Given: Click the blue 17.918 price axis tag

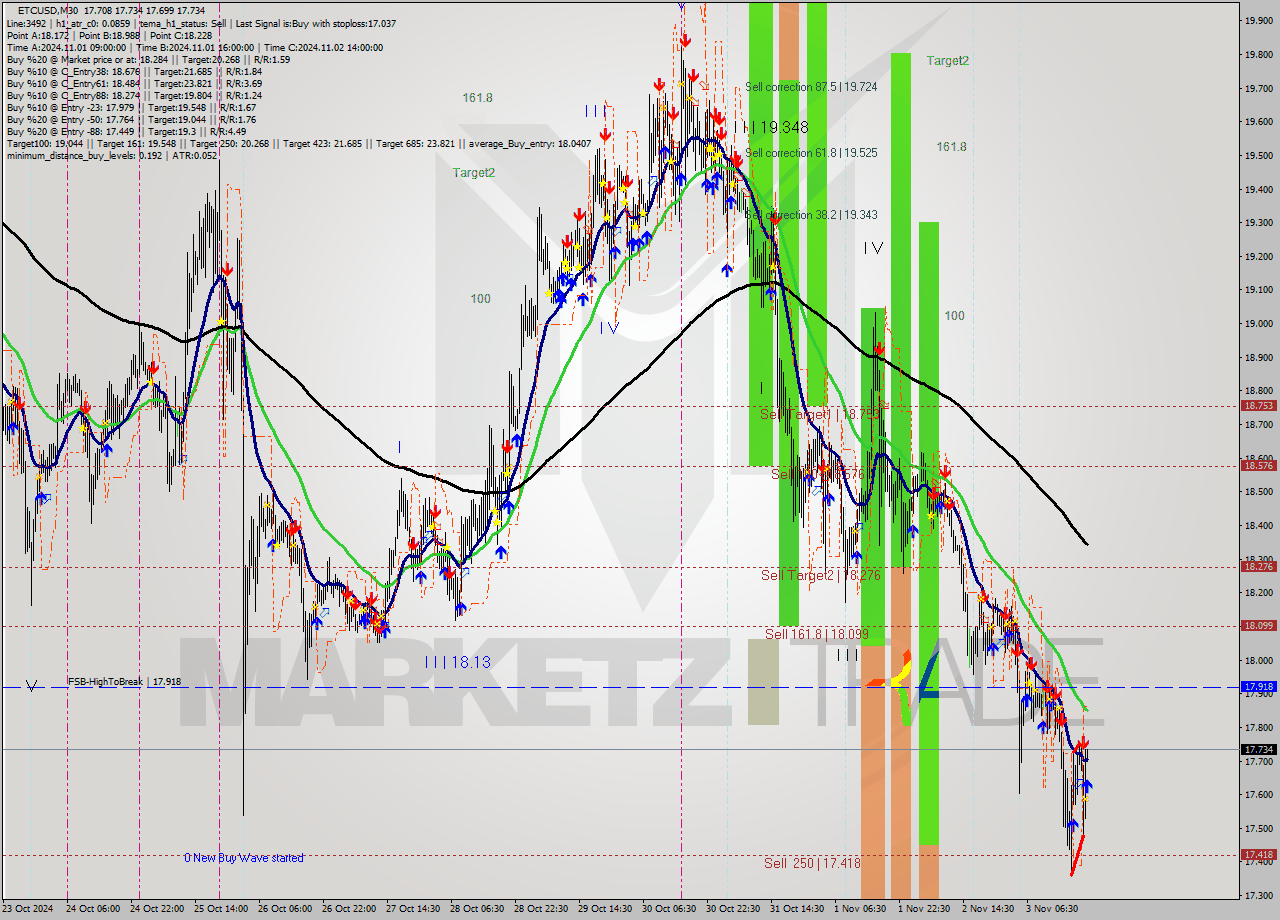Looking at the screenshot, I should (x=1258, y=686).
